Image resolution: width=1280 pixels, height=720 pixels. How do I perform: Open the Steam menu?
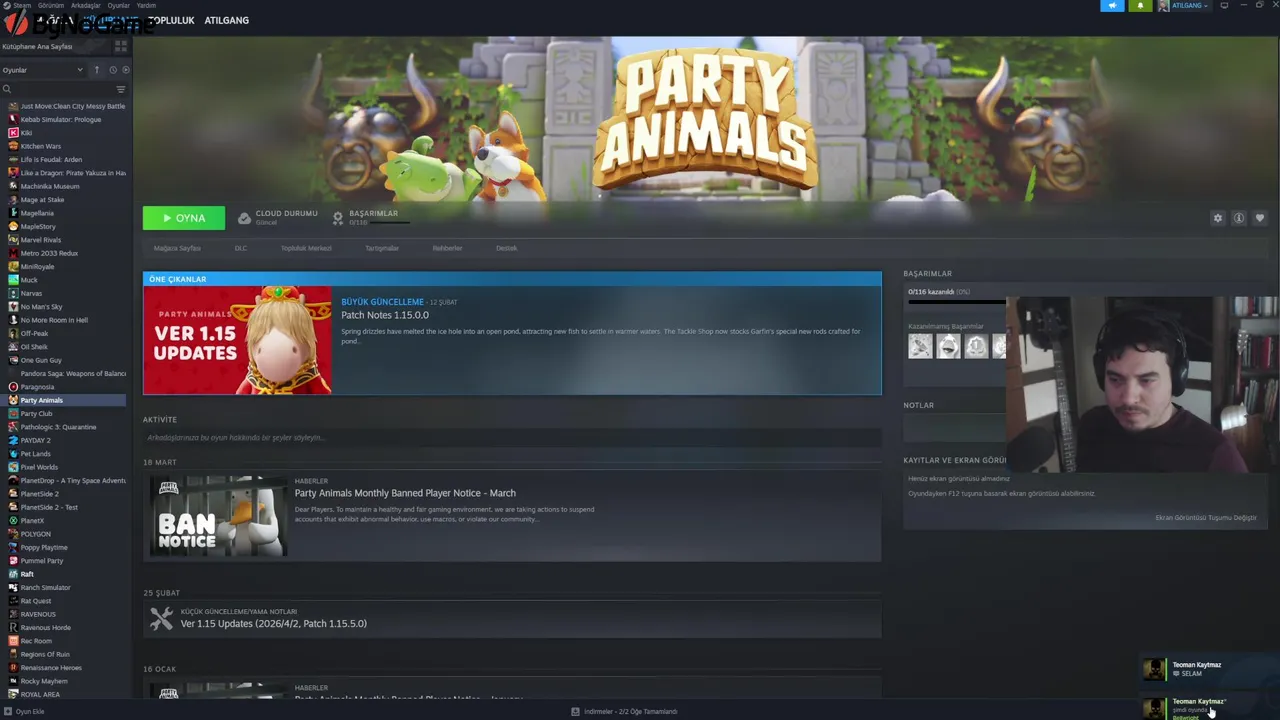tap(22, 5)
